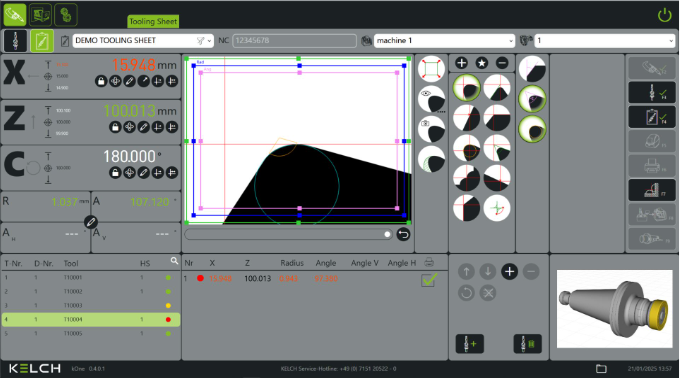This screenshot has width=680, height=390.
Task: Select tool row T10002
Action: 91,292
